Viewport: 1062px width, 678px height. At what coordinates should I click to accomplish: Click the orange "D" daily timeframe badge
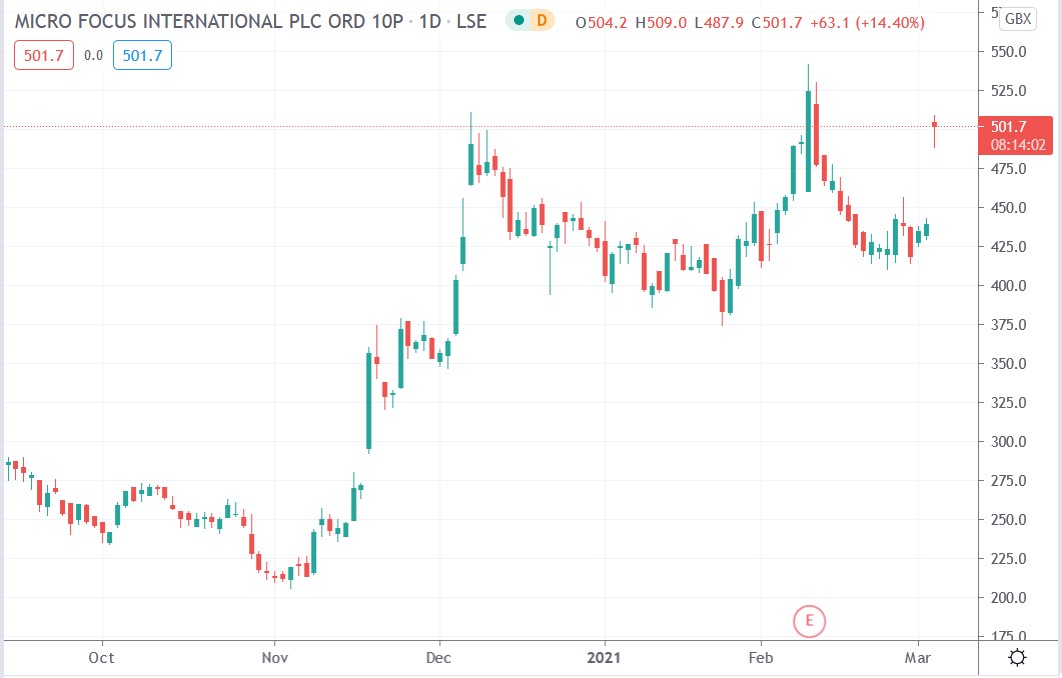[540, 19]
